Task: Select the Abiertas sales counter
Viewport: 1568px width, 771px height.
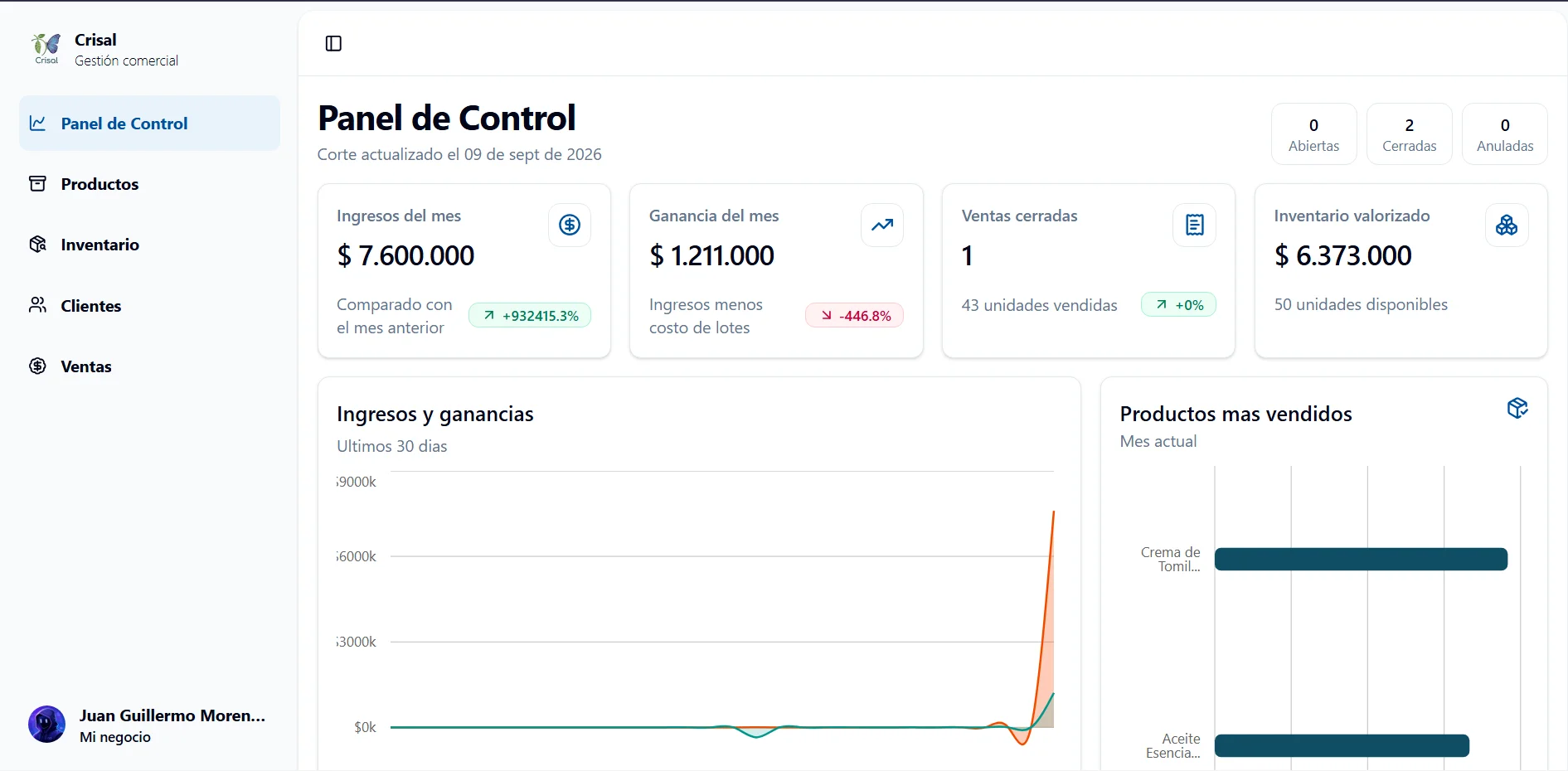Action: [1313, 134]
